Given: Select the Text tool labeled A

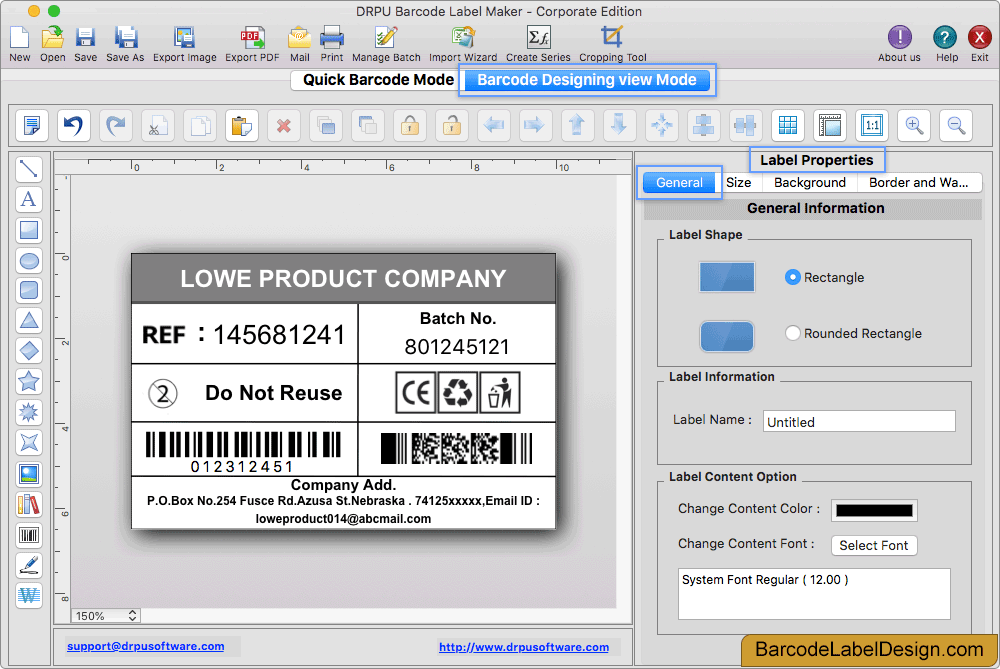Looking at the screenshot, I should pyautogui.click(x=29, y=199).
